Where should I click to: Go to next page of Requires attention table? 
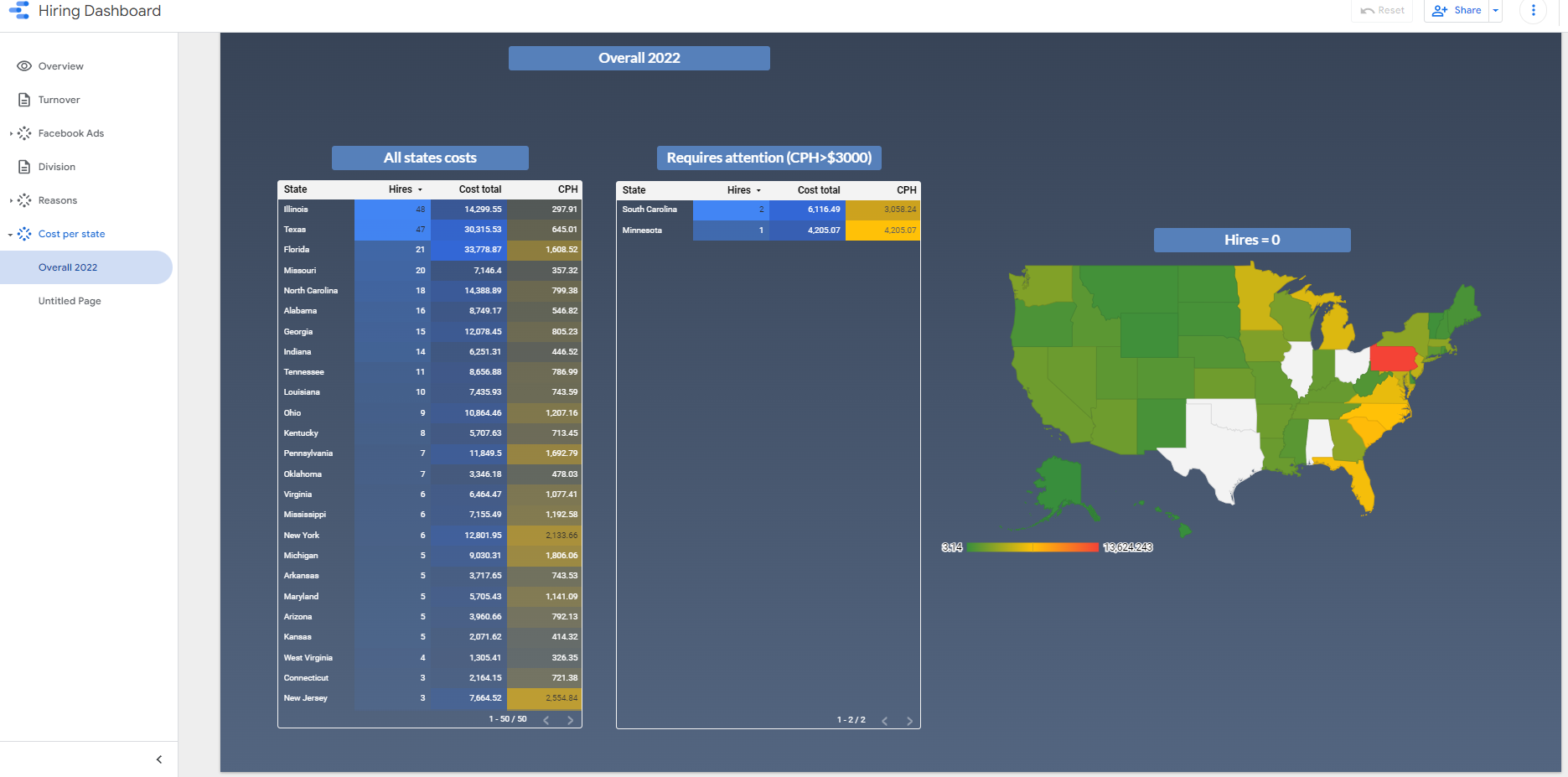(x=909, y=721)
